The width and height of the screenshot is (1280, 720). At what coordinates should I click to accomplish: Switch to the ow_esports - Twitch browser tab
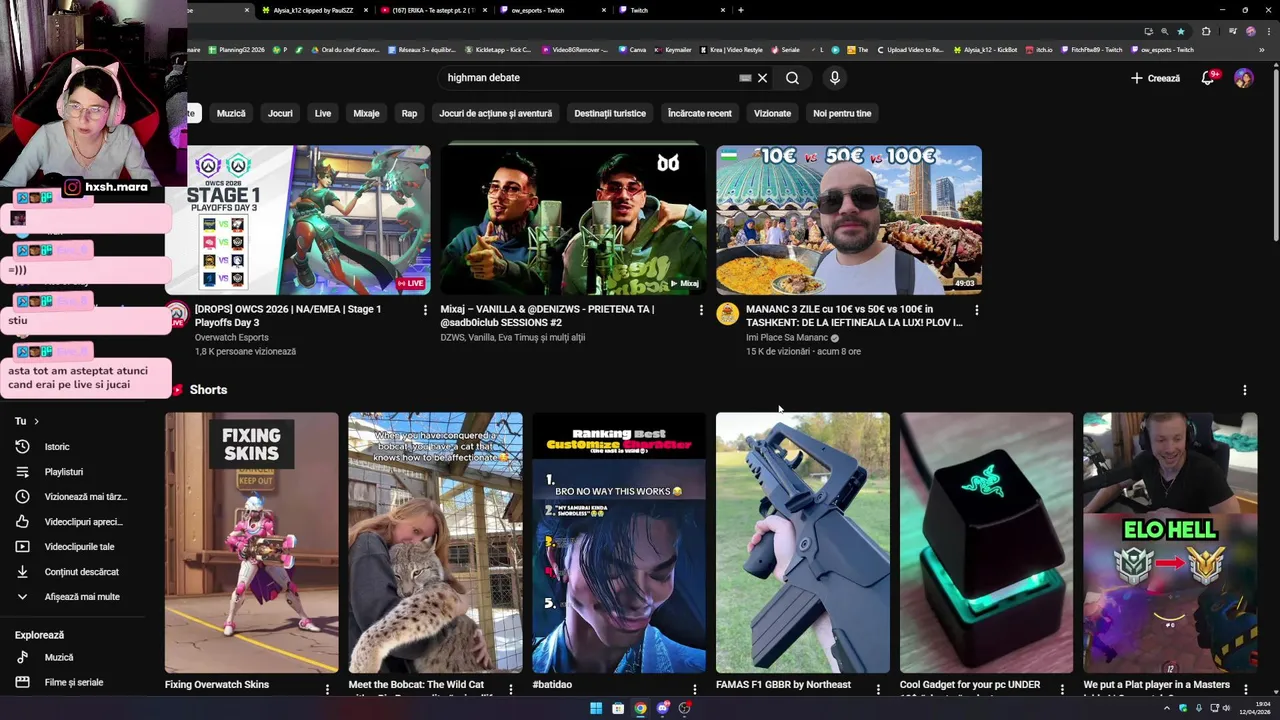coord(552,10)
